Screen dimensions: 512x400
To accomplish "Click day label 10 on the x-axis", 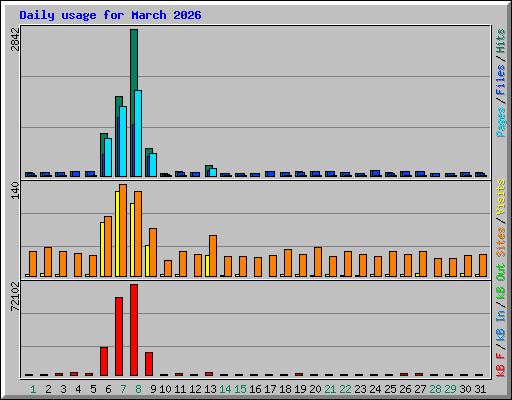I will (x=165, y=389).
